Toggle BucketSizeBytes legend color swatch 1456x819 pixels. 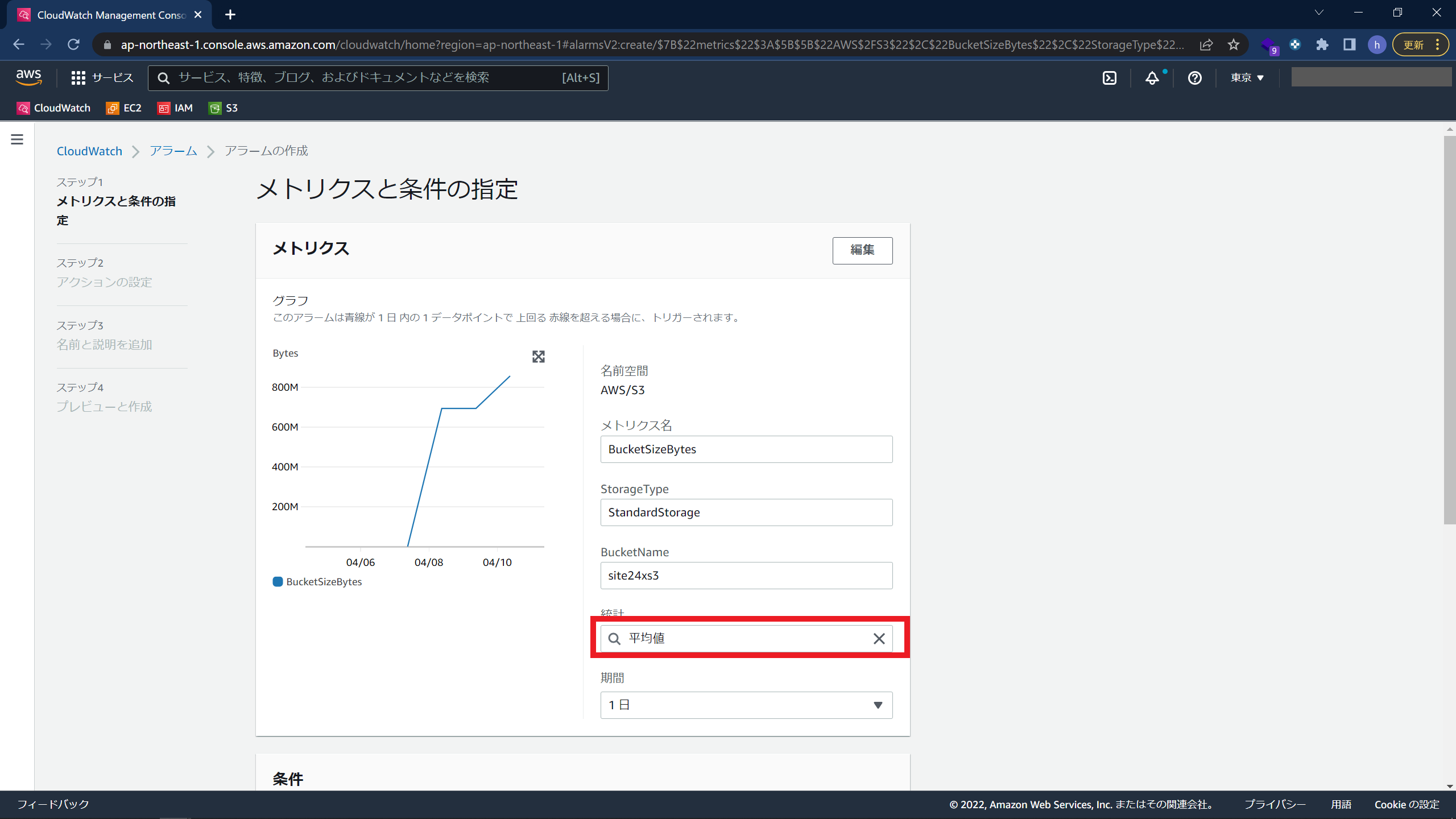[278, 581]
